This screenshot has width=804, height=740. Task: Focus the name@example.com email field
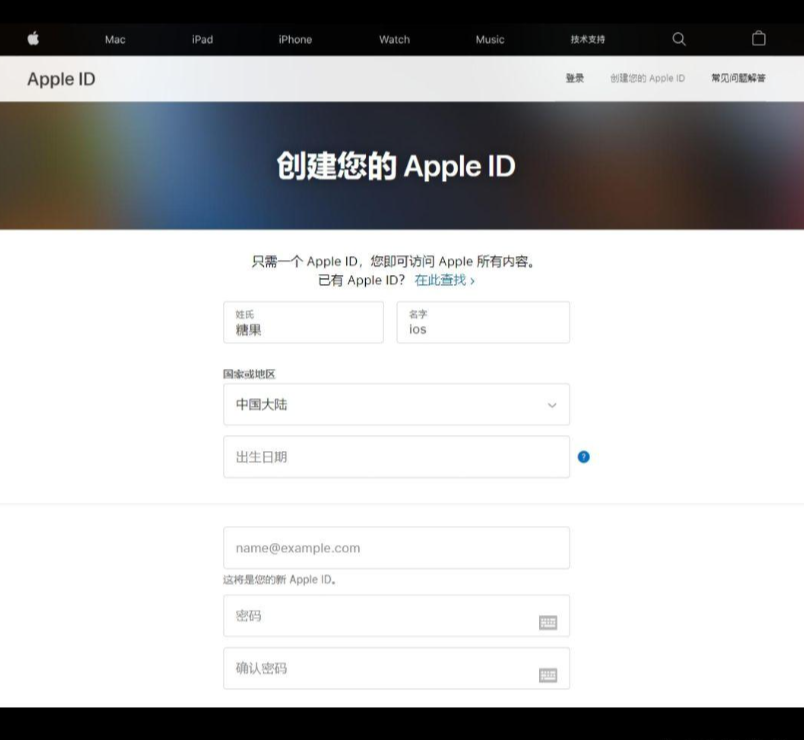click(x=396, y=548)
